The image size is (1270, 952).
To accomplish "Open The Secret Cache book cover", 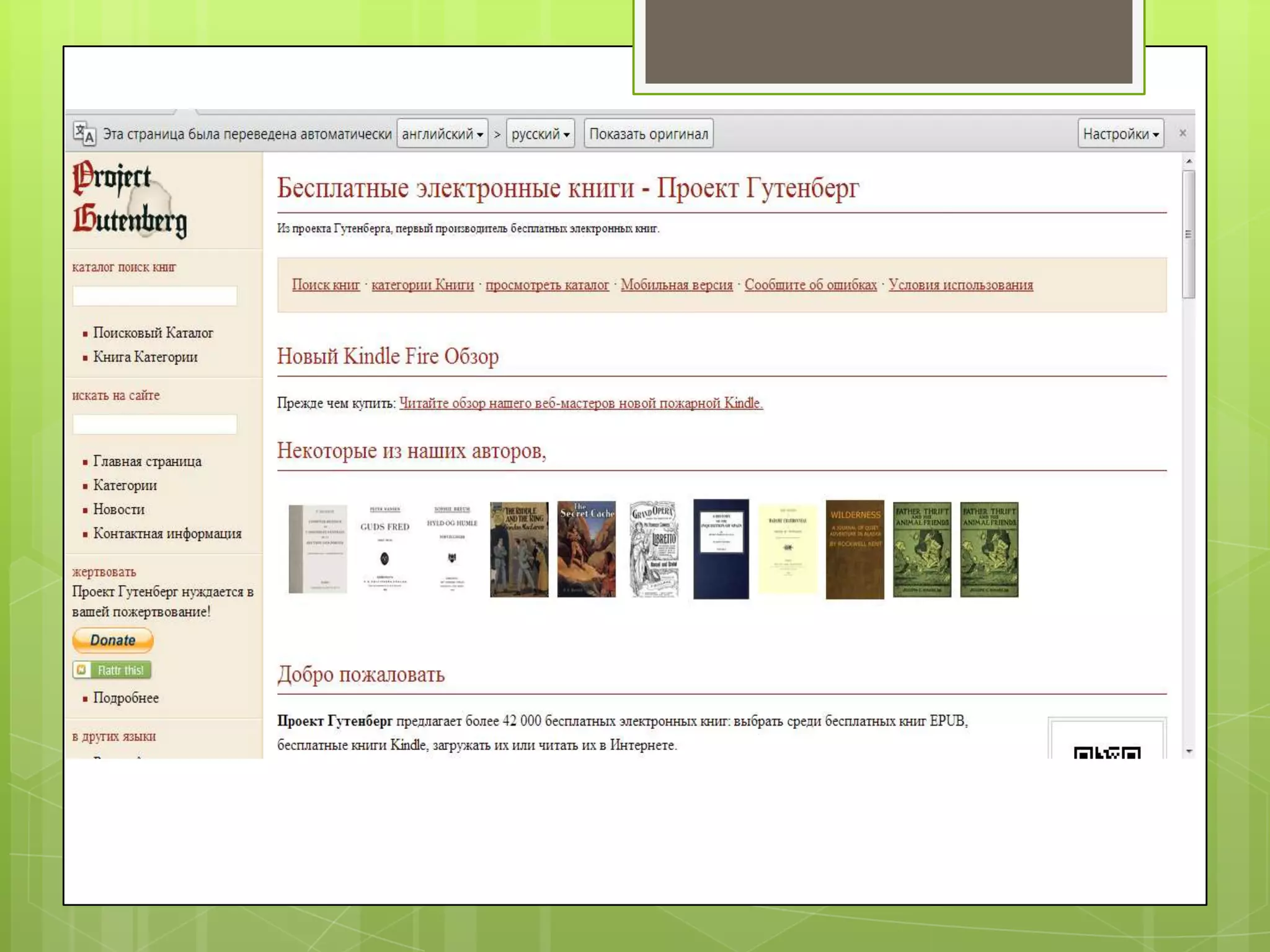I will (x=586, y=549).
